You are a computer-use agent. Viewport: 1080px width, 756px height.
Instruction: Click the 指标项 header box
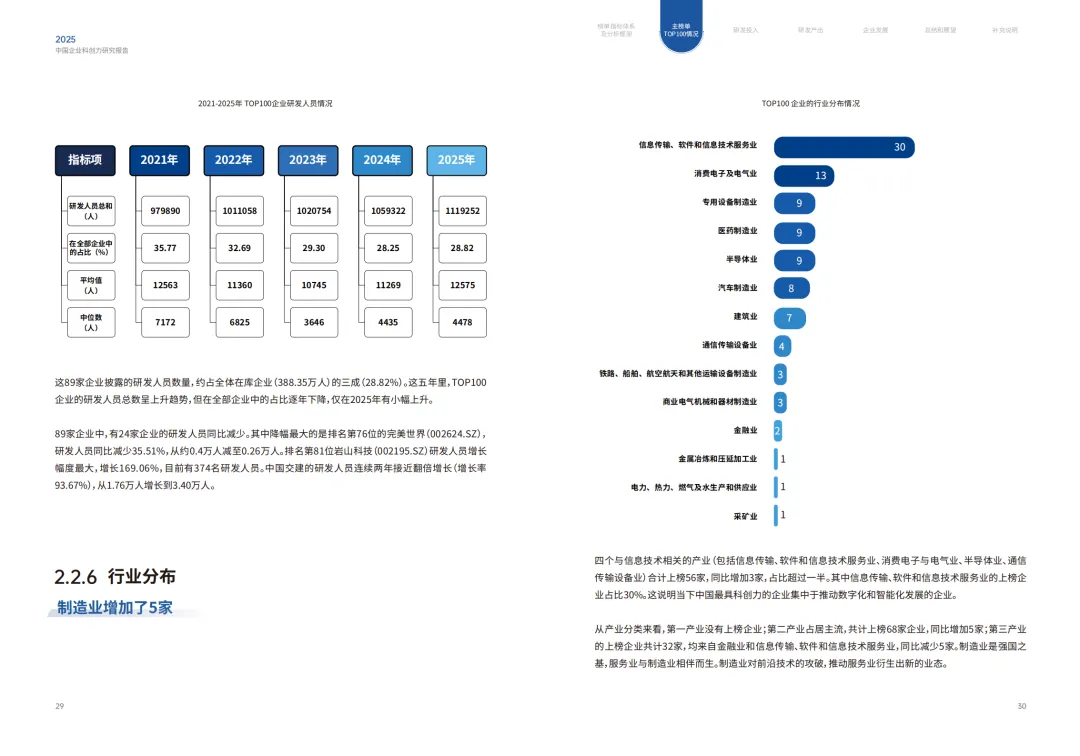pos(85,160)
